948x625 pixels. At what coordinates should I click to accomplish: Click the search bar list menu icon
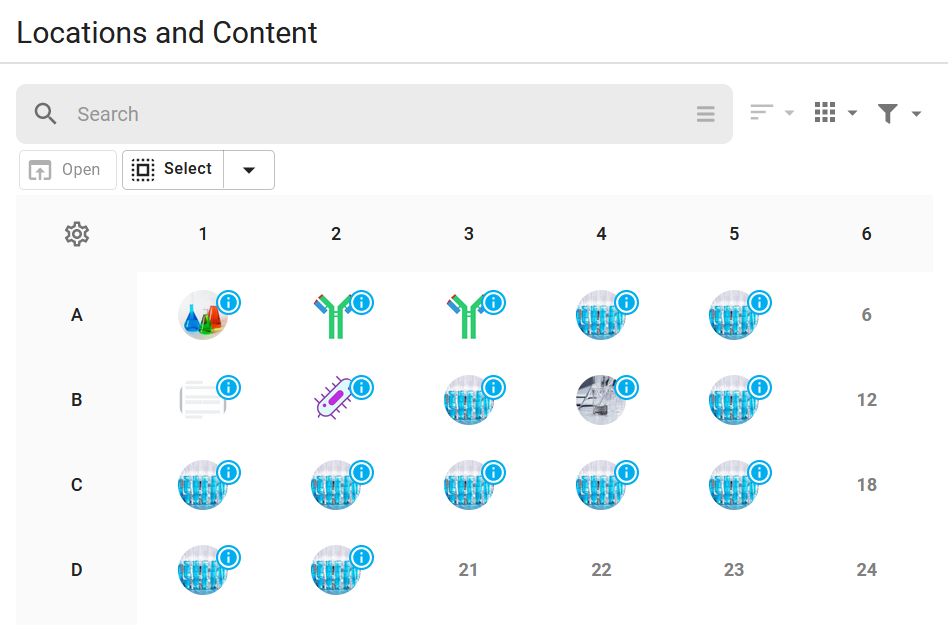click(706, 114)
